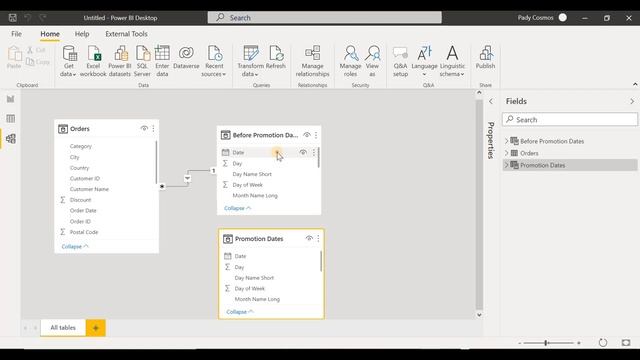Add a new layout tab
The image size is (640, 360).
tap(96, 328)
